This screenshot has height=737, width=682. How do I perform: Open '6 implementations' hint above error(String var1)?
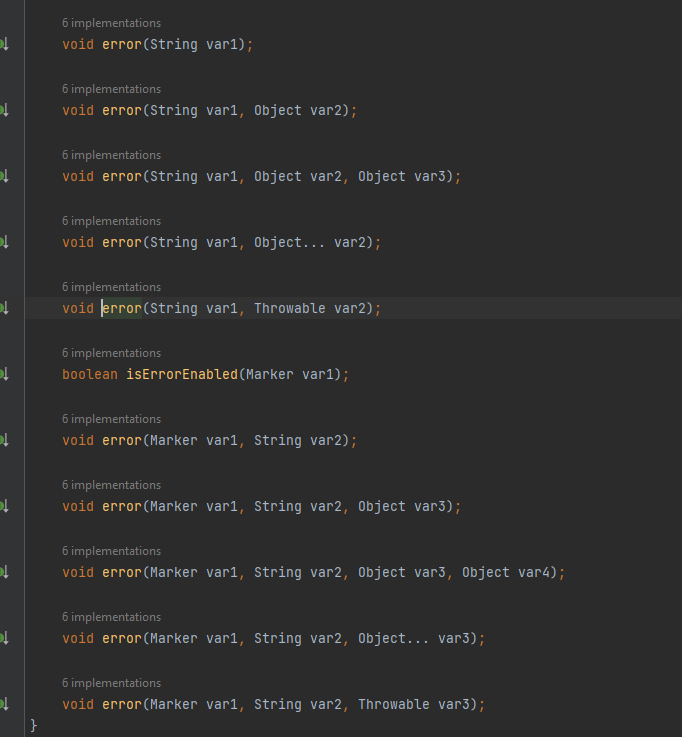[x=111, y=23]
